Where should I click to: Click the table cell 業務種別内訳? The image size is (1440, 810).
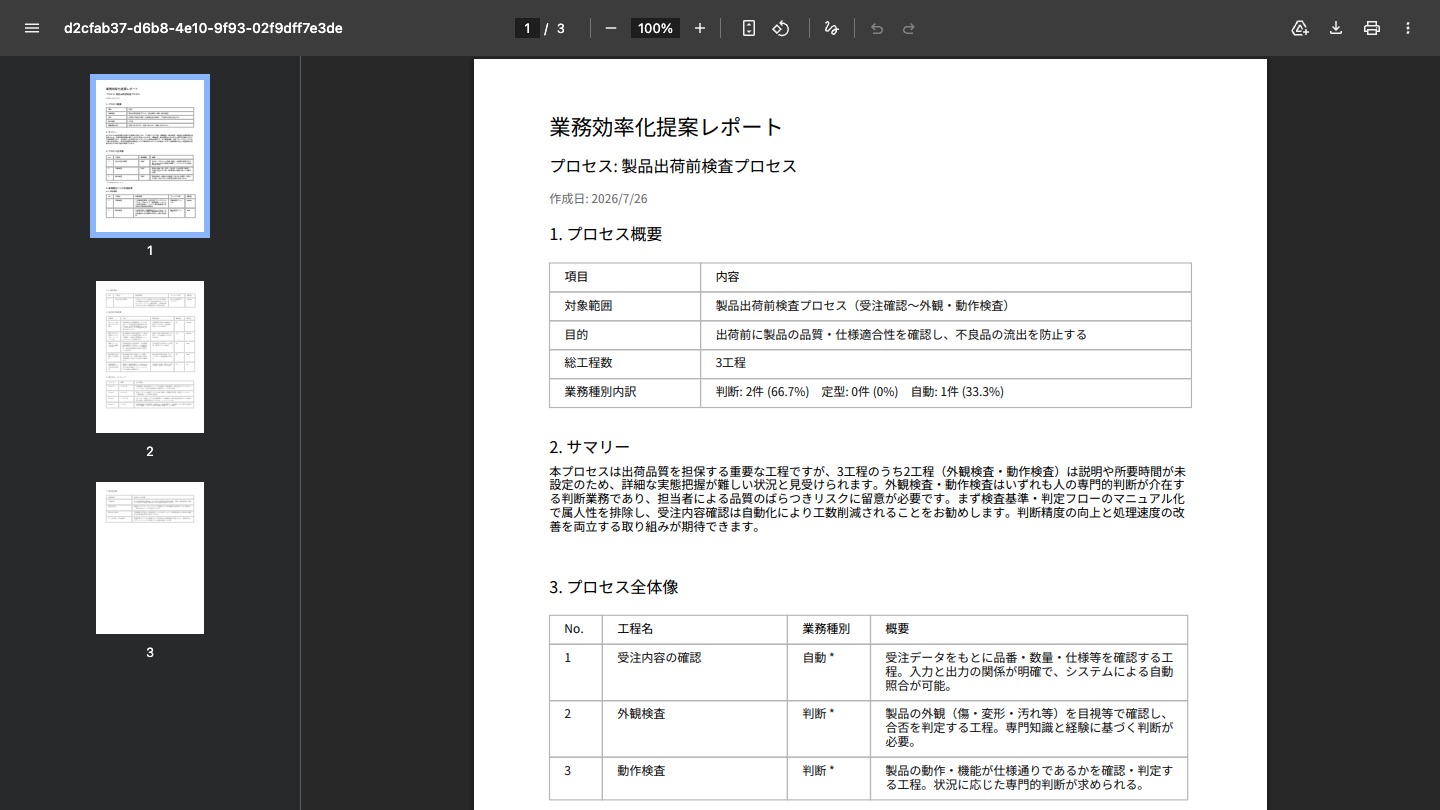tap(625, 392)
